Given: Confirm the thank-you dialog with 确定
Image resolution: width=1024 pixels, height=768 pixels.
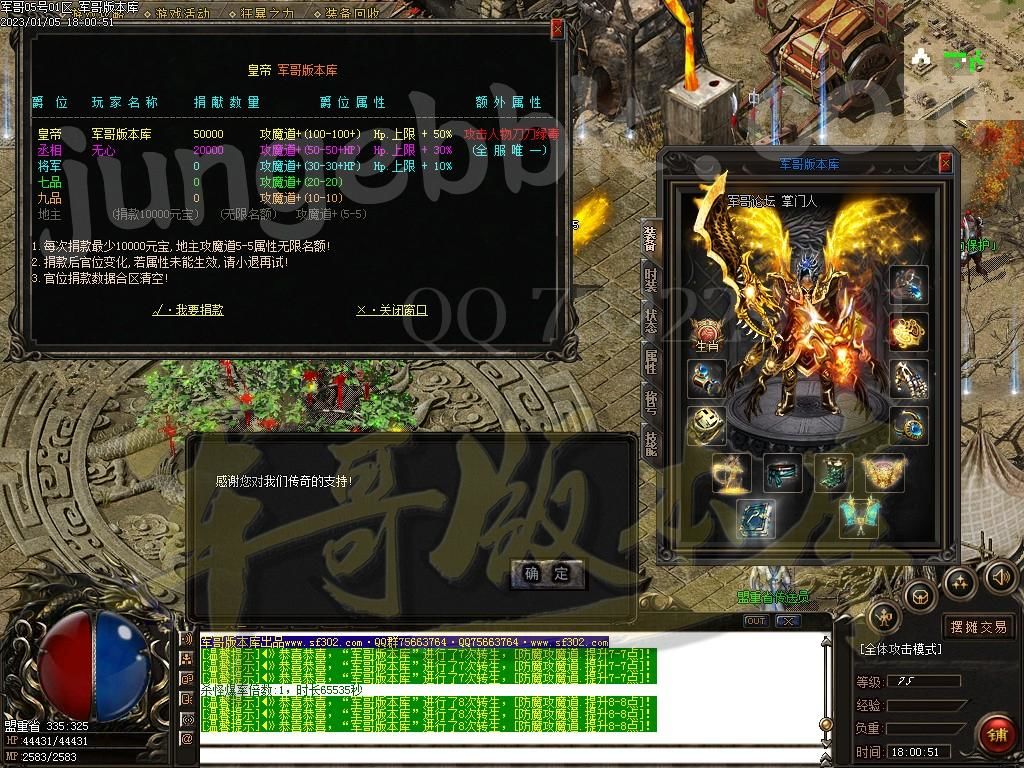Looking at the screenshot, I should pos(547,573).
